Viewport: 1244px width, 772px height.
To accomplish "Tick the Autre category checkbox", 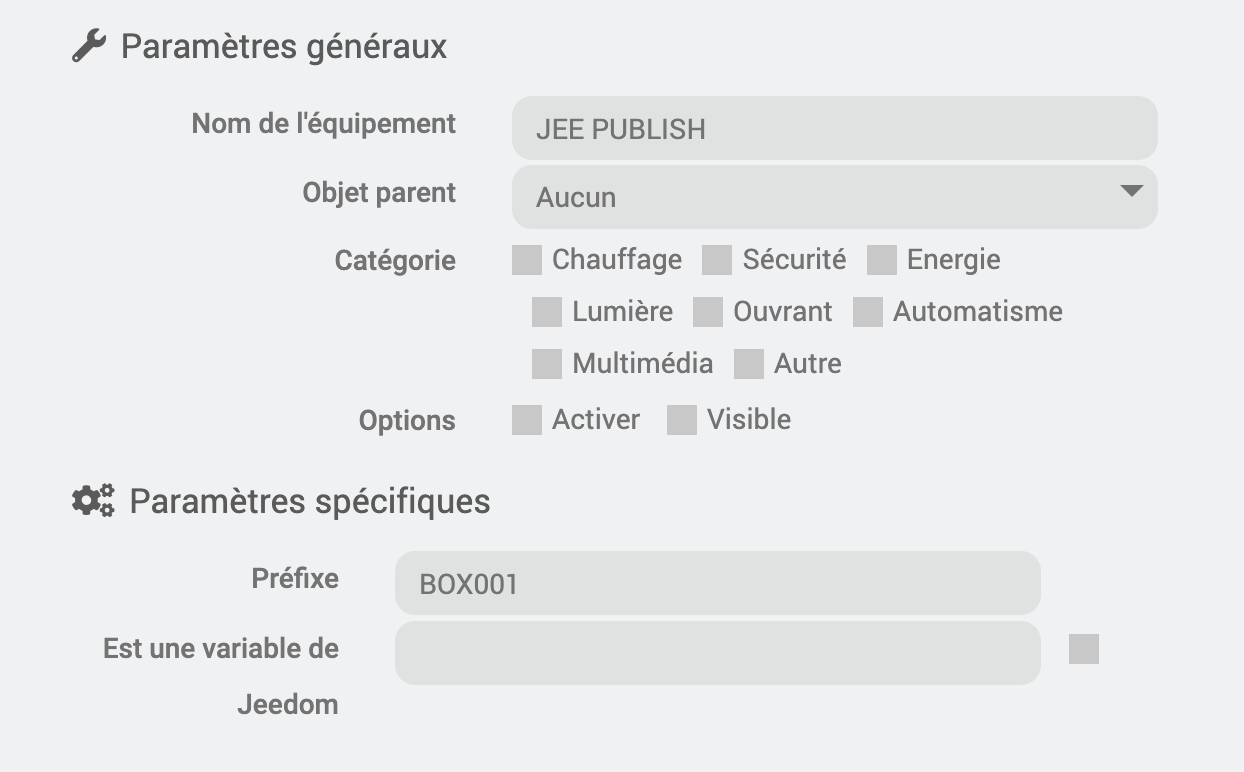I will pyautogui.click(x=749, y=364).
